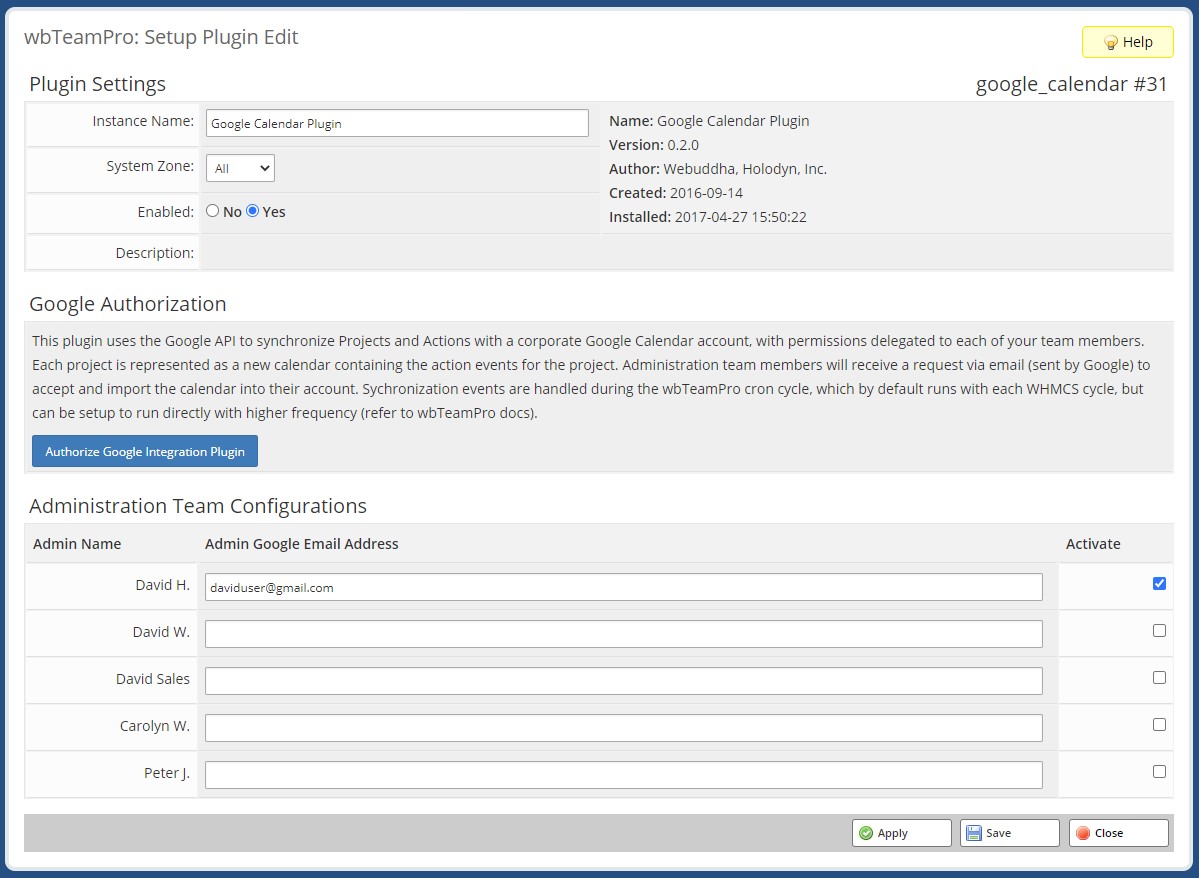Click Authorize Google Integration Plugin
The image size is (1199, 878).
tap(144, 451)
